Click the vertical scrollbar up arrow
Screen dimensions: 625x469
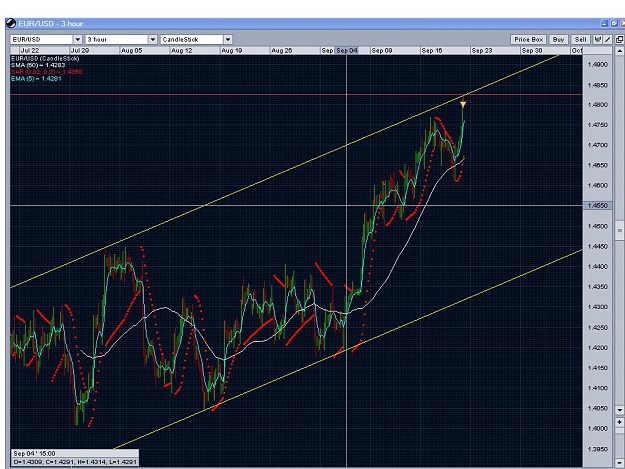click(619, 51)
